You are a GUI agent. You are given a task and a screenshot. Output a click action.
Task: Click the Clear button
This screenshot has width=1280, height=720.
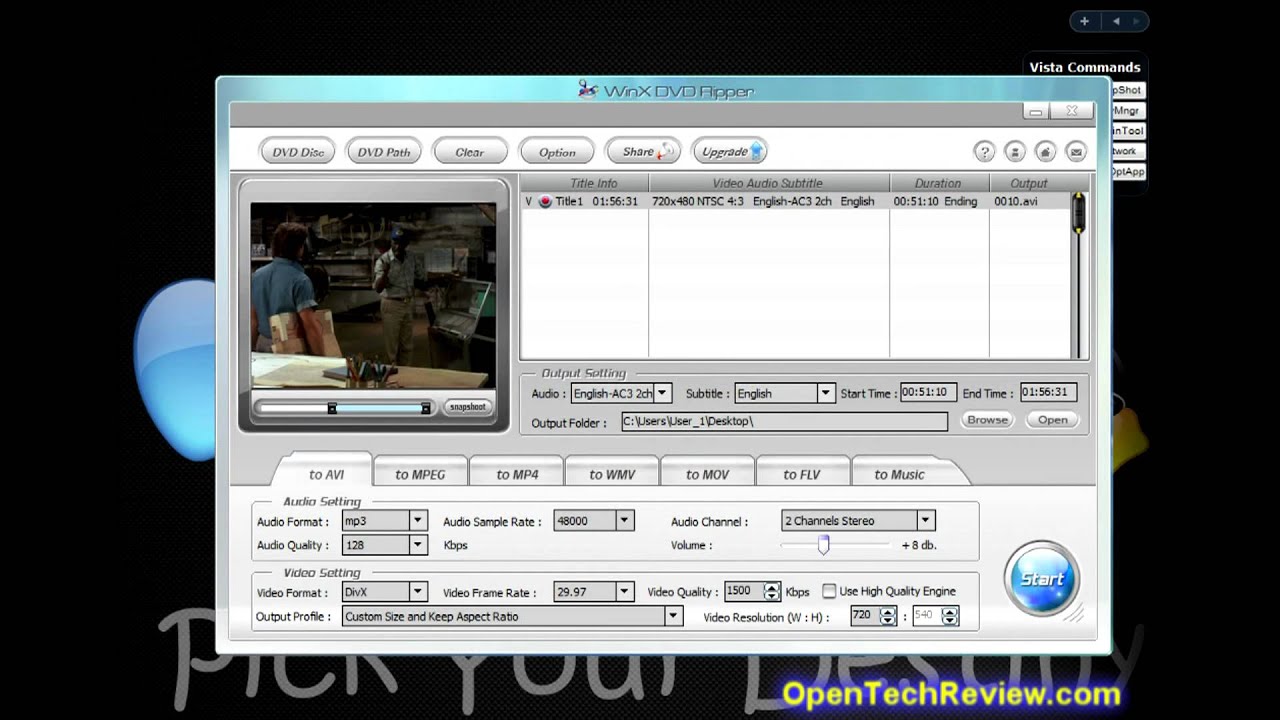[x=470, y=152]
